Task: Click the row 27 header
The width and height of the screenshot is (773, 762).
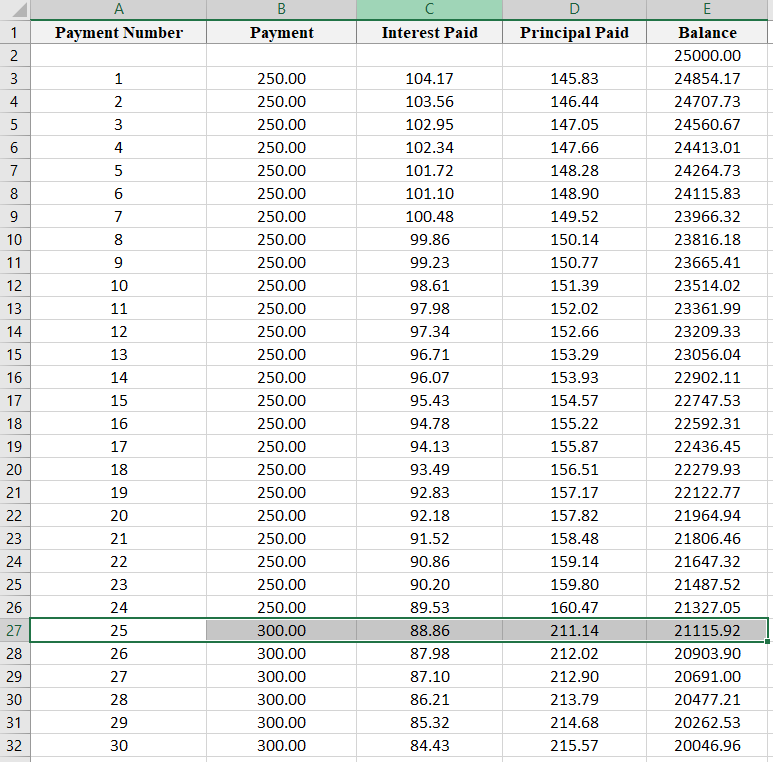Action: pyautogui.click(x=14, y=631)
